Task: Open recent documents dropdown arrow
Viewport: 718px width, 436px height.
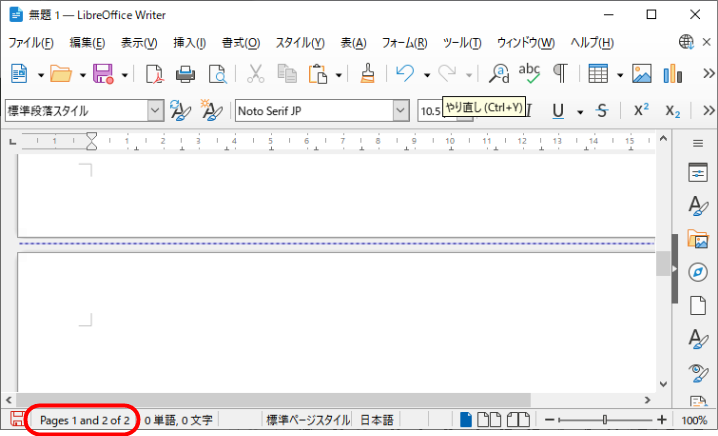Action: [x=82, y=75]
